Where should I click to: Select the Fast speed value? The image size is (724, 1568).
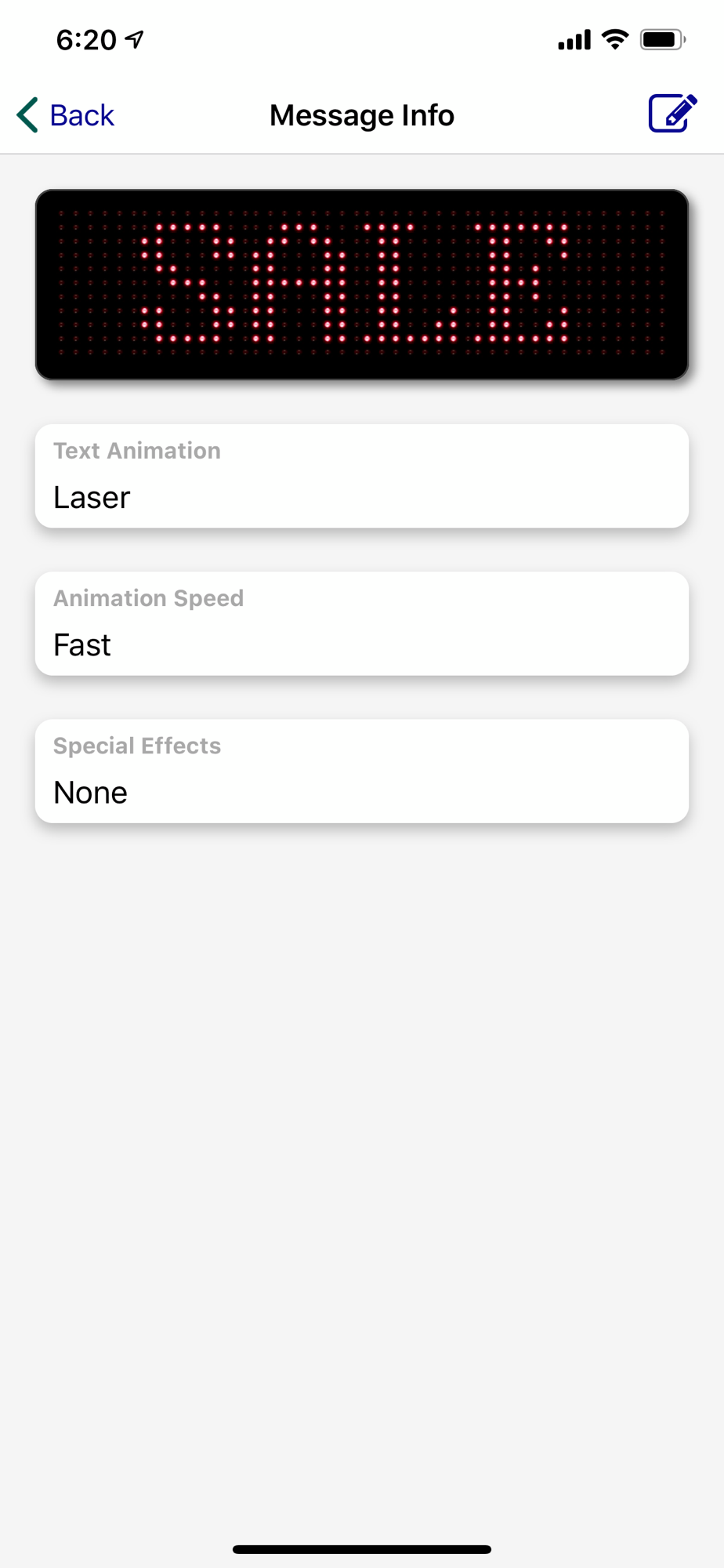[x=82, y=645]
